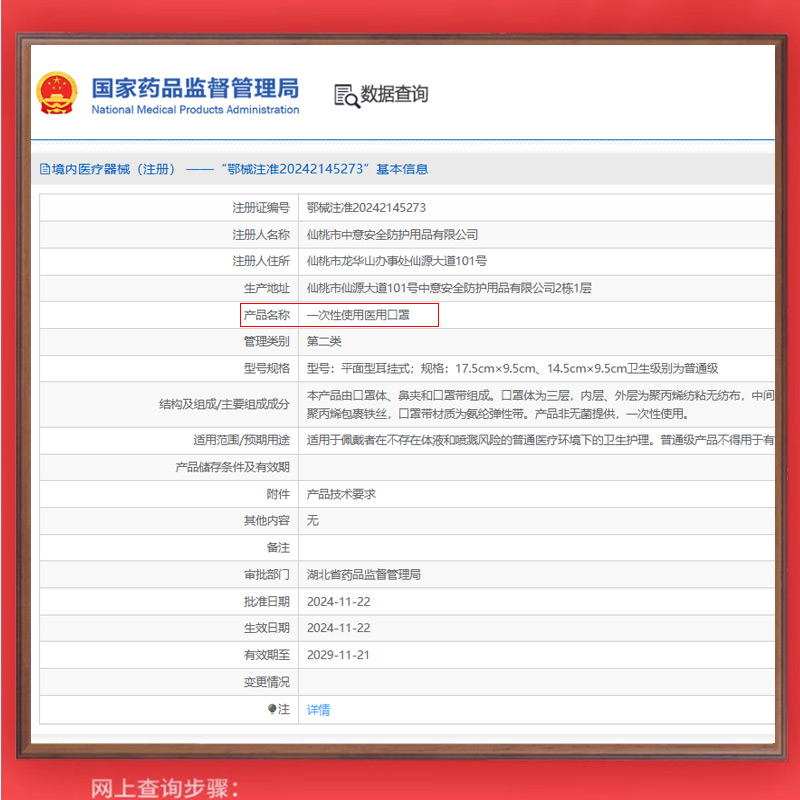Click 境内医疗器械（注册） breadcrumb heading
Image resolution: width=800 pixels, height=800 pixels.
[x=114, y=169]
